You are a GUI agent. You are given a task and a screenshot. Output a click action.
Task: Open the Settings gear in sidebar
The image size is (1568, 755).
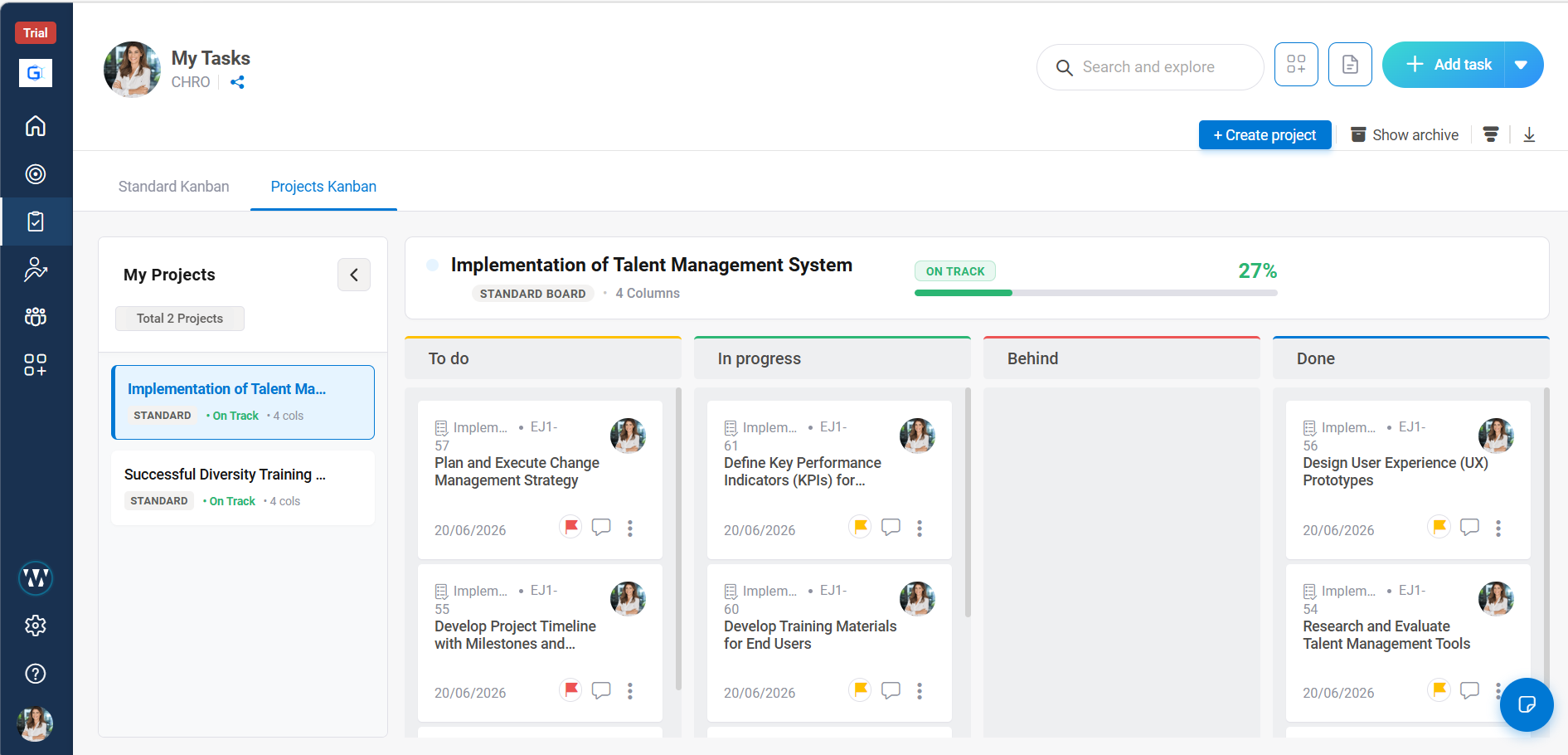coord(36,626)
